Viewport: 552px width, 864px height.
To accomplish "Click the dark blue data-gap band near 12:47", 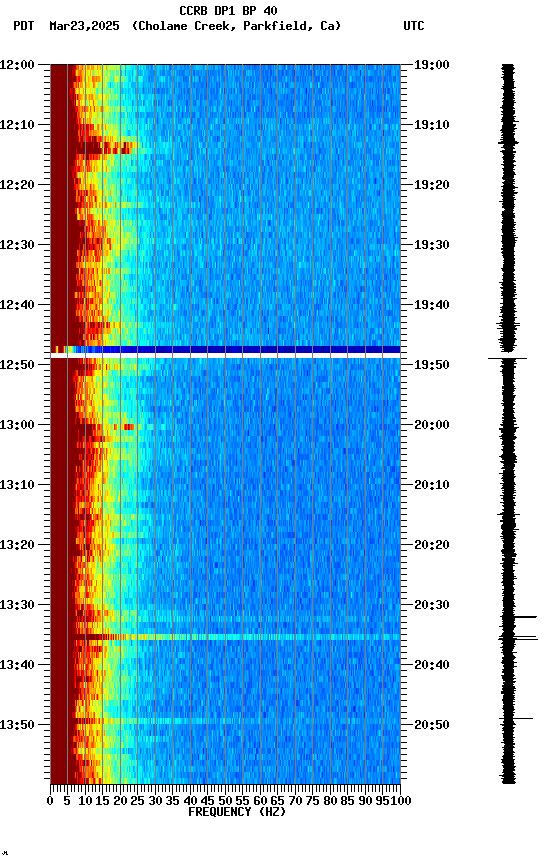I will click(225, 349).
